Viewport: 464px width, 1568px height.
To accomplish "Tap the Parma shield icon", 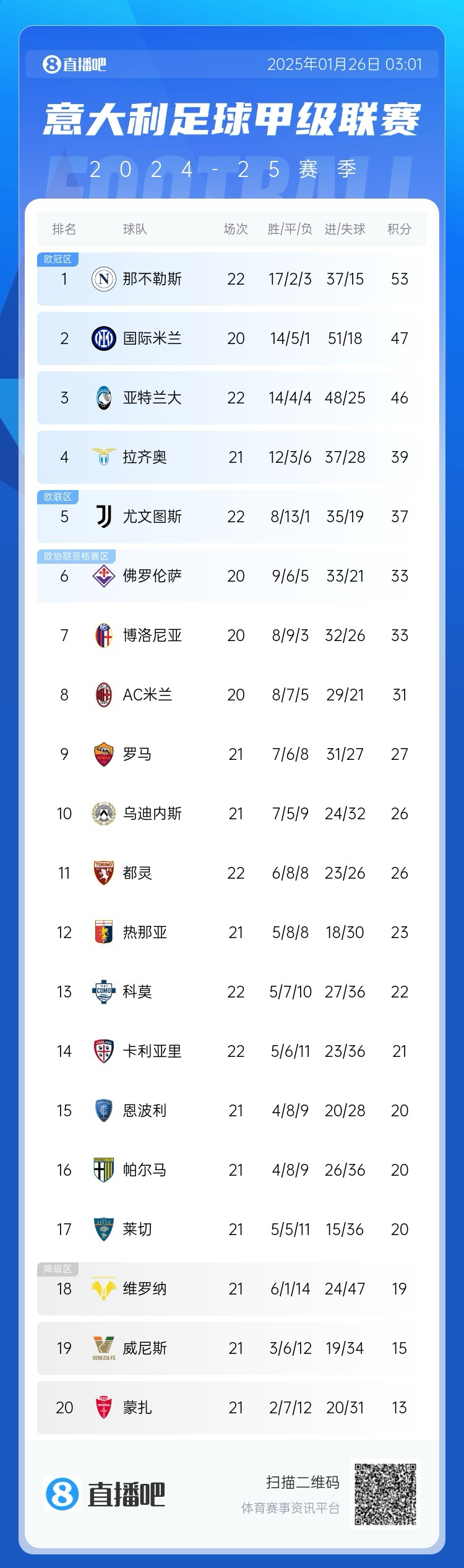I will 103,1170.
